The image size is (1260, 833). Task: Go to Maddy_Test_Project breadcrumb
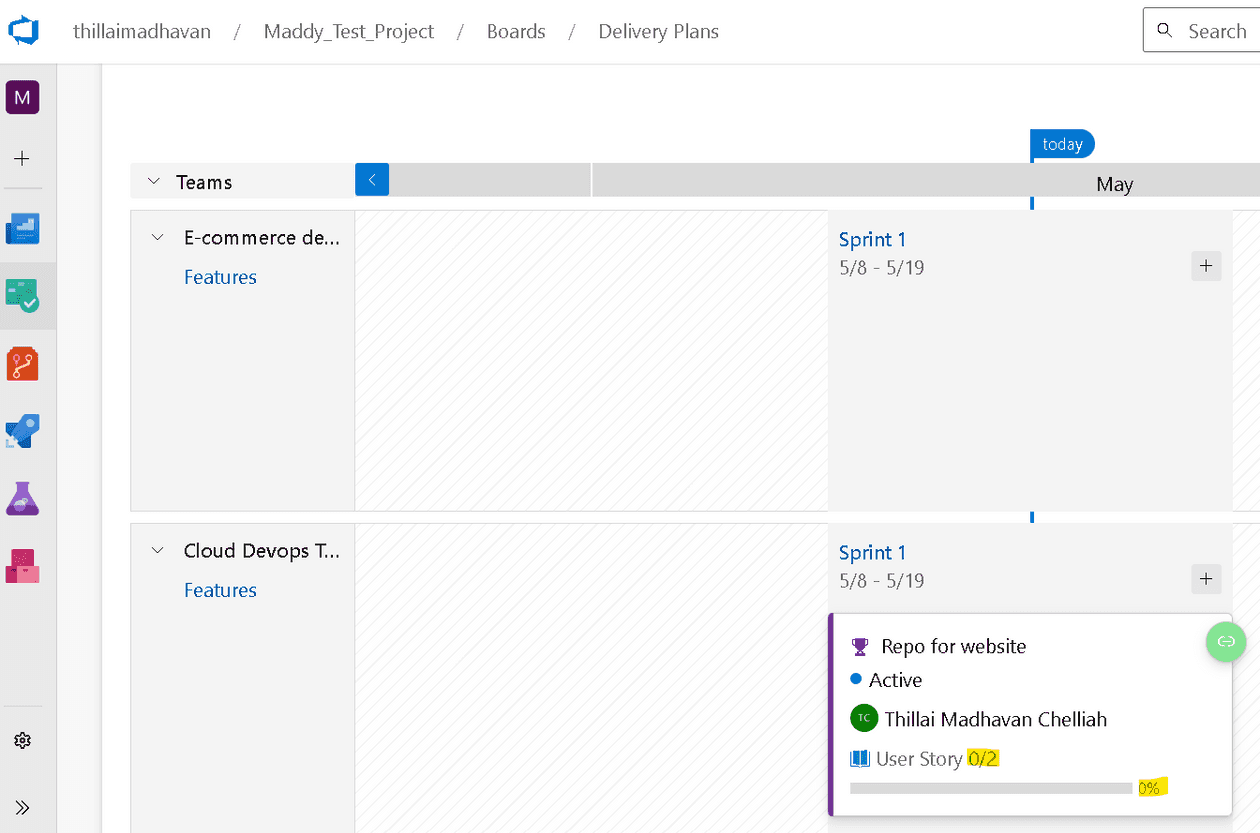click(349, 31)
